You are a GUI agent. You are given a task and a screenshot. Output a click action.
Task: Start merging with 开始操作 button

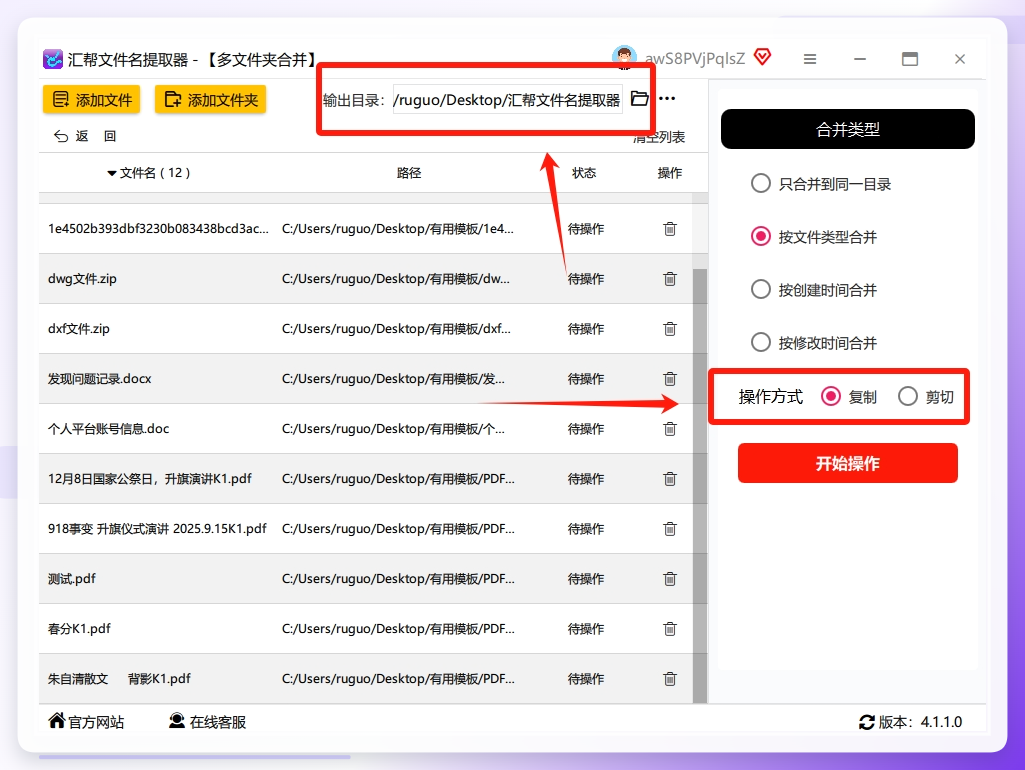pyautogui.click(x=848, y=463)
